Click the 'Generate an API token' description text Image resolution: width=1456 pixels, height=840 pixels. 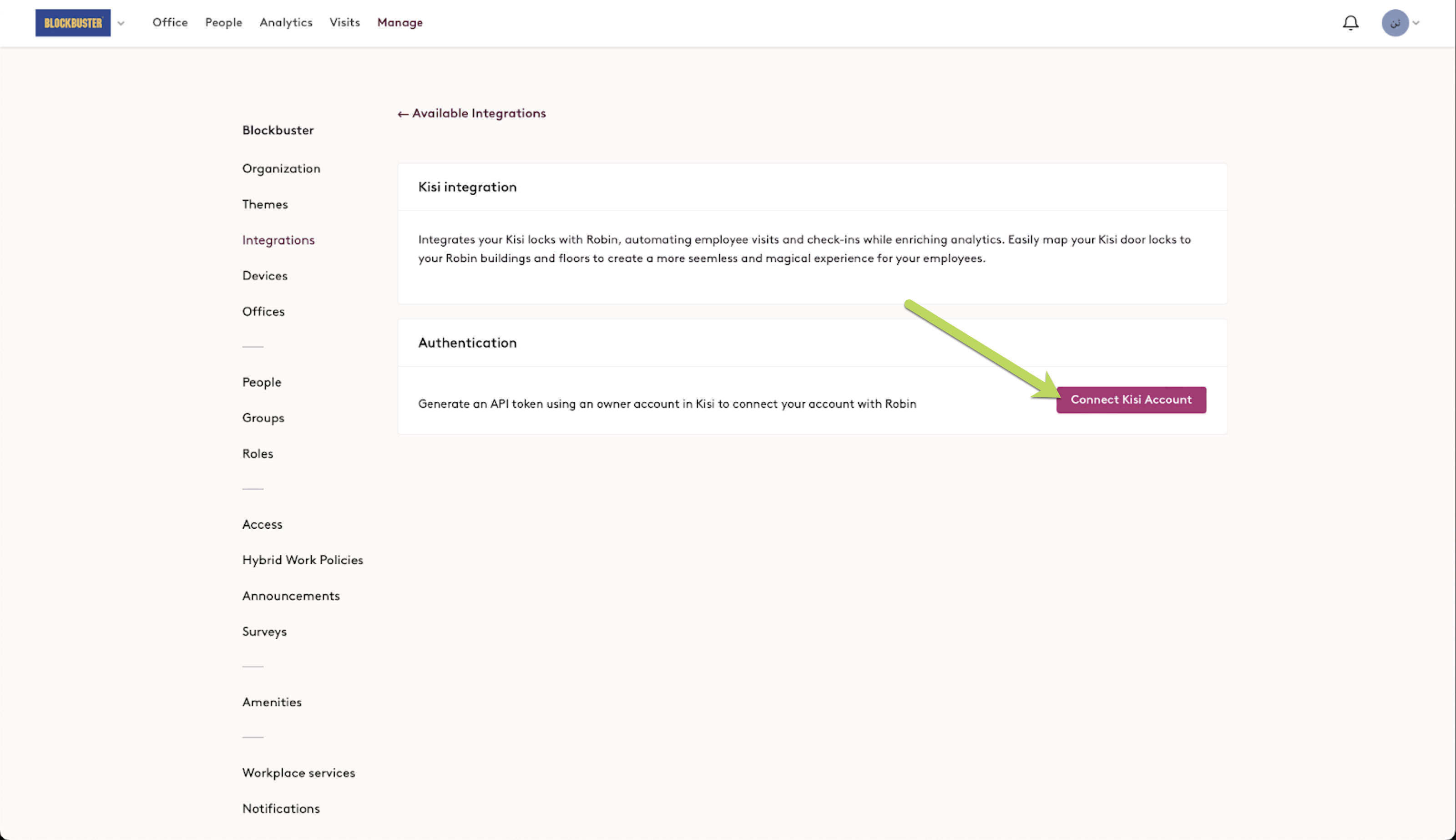pyautogui.click(x=667, y=404)
